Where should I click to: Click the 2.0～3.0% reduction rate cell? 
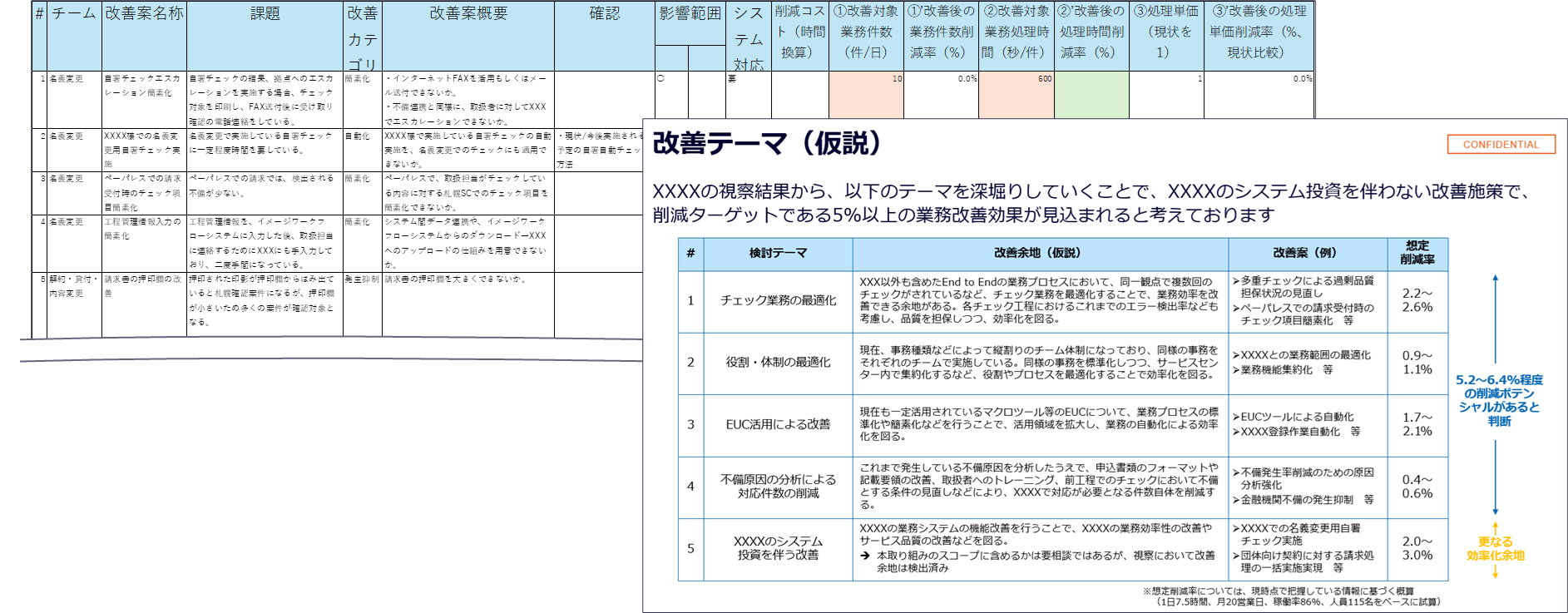pos(1417,549)
